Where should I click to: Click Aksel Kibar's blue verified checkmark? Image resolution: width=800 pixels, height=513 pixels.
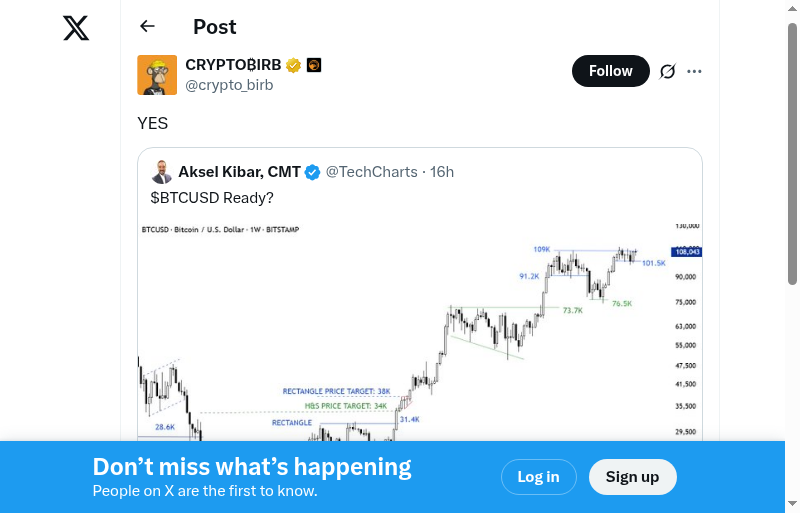312,172
